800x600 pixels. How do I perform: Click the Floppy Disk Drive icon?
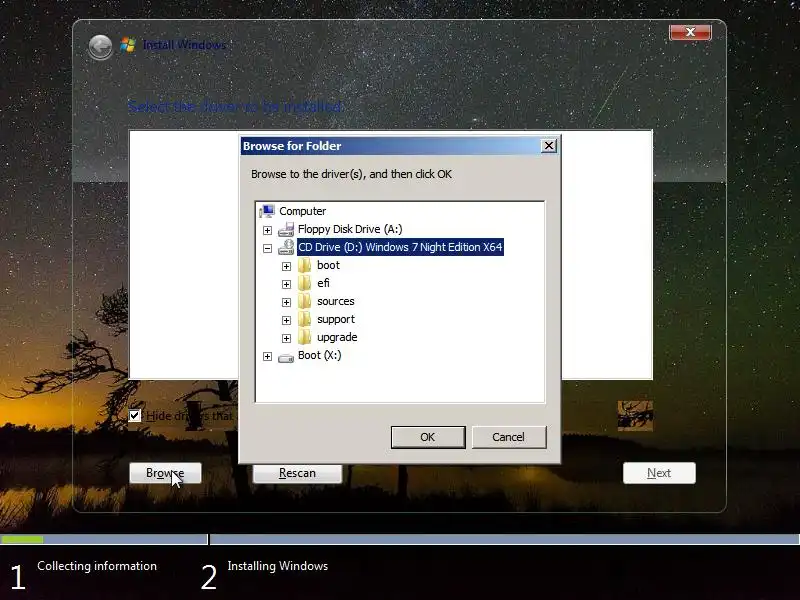tap(286, 229)
